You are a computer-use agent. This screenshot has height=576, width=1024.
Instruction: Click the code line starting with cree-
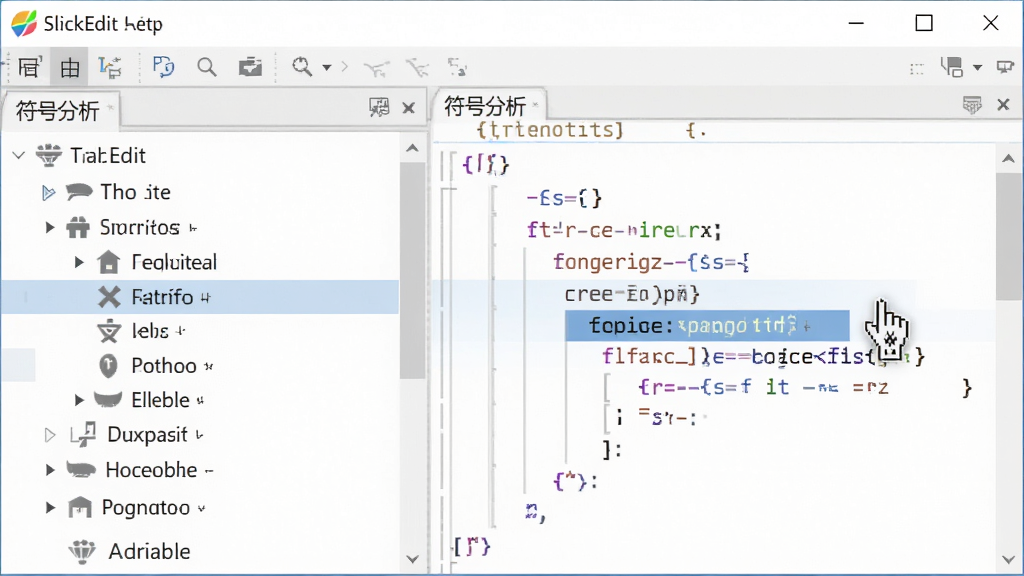pyautogui.click(x=632, y=294)
